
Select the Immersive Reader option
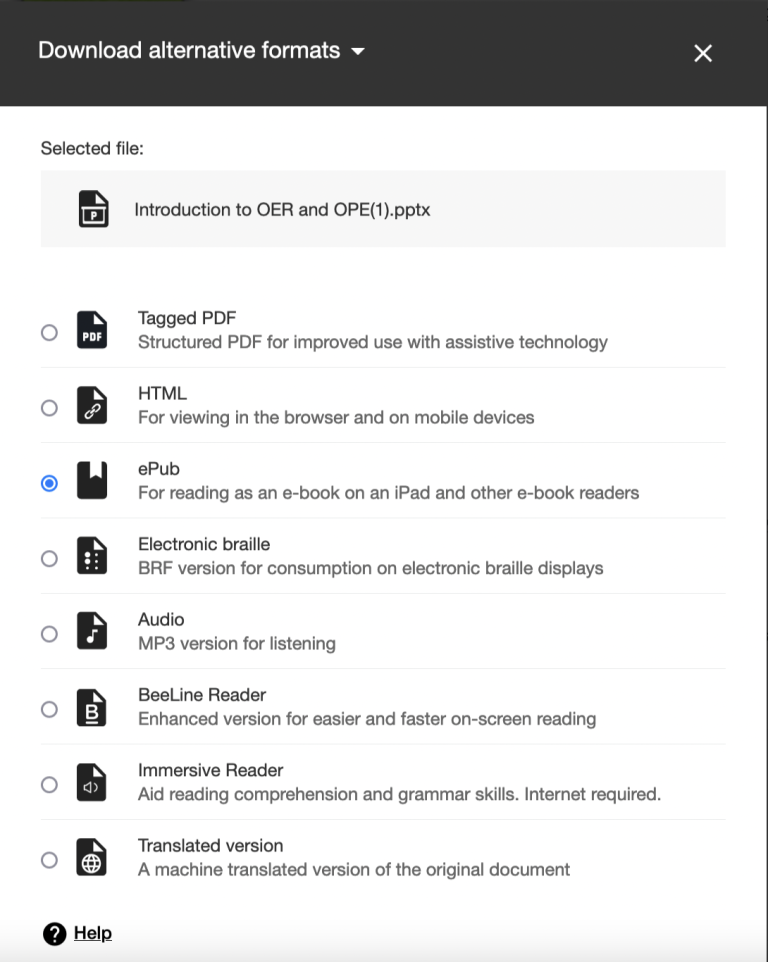pyautogui.click(x=49, y=785)
